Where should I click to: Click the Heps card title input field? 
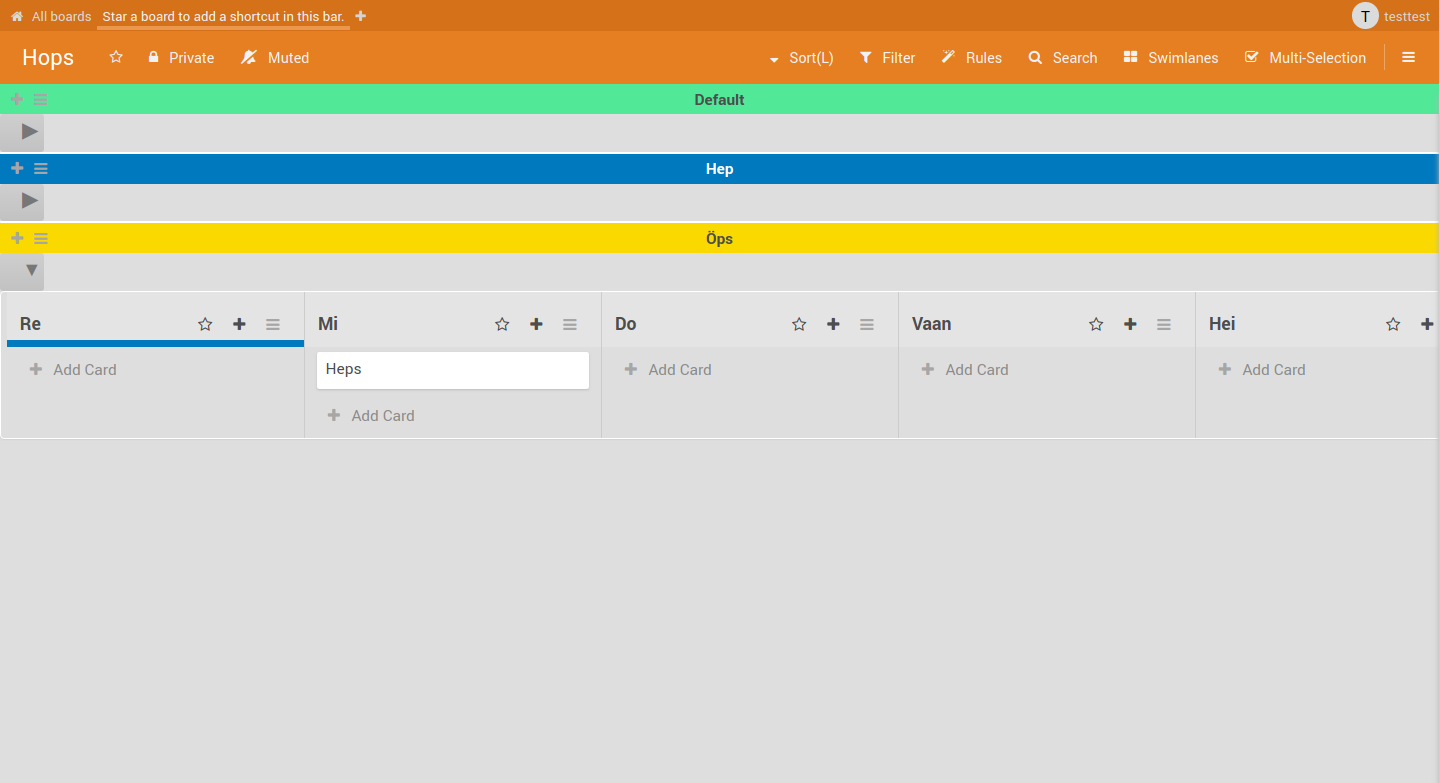pyautogui.click(x=452, y=369)
